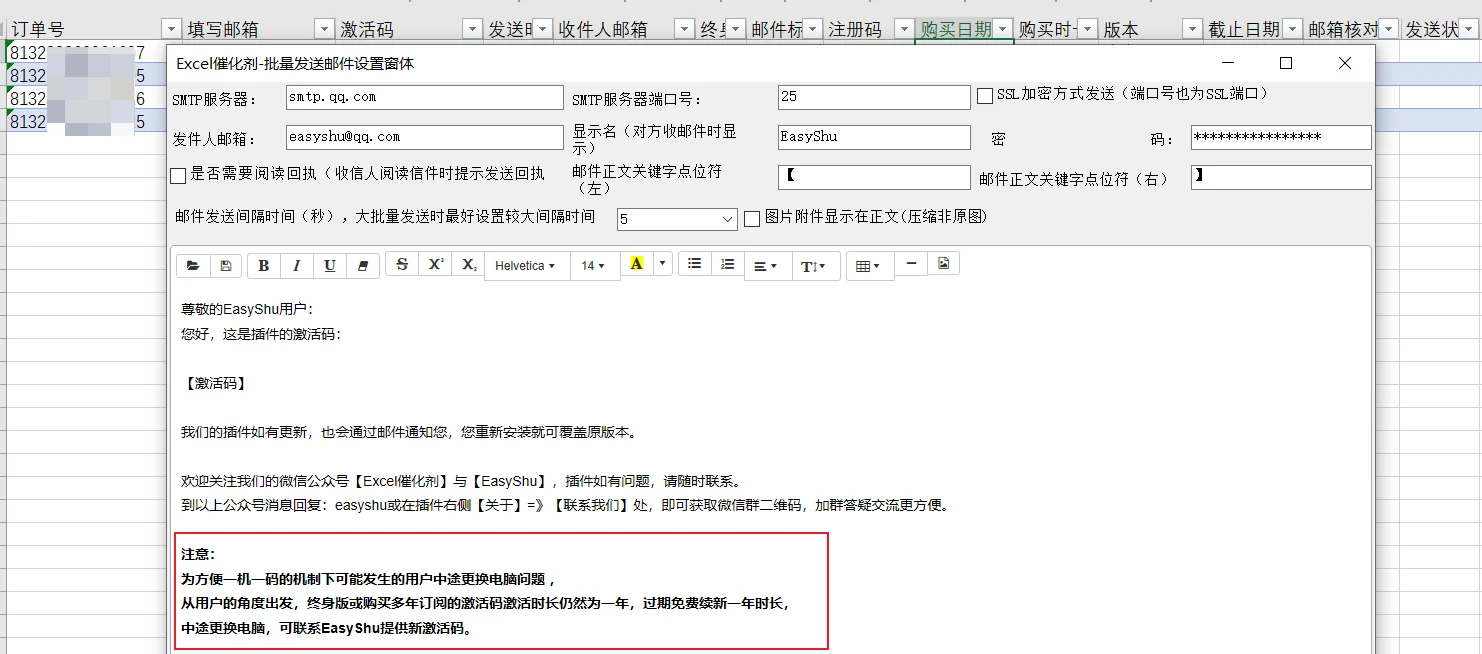Click the right keyword placeholder field
1482x654 pixels.
(x=1281, y=177)
